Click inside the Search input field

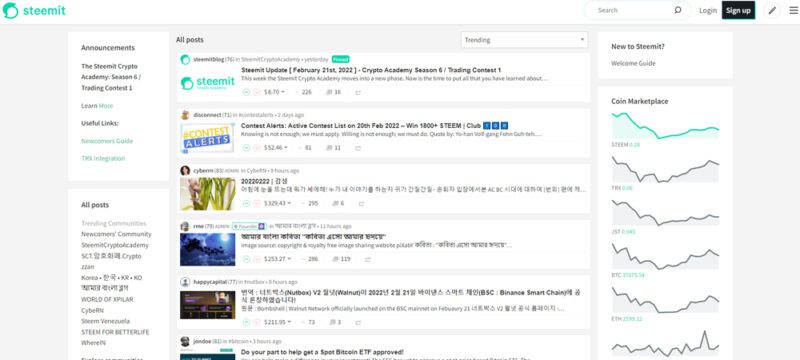[x=632, y=10]
